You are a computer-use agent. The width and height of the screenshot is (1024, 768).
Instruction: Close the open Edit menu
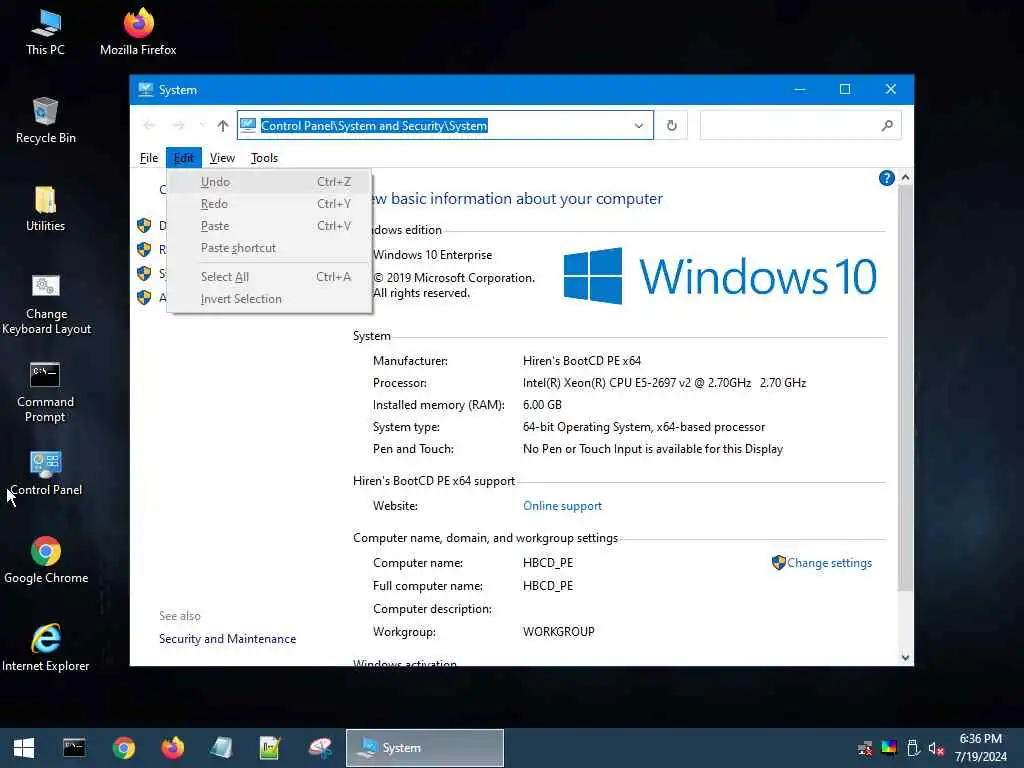point(184,157)
